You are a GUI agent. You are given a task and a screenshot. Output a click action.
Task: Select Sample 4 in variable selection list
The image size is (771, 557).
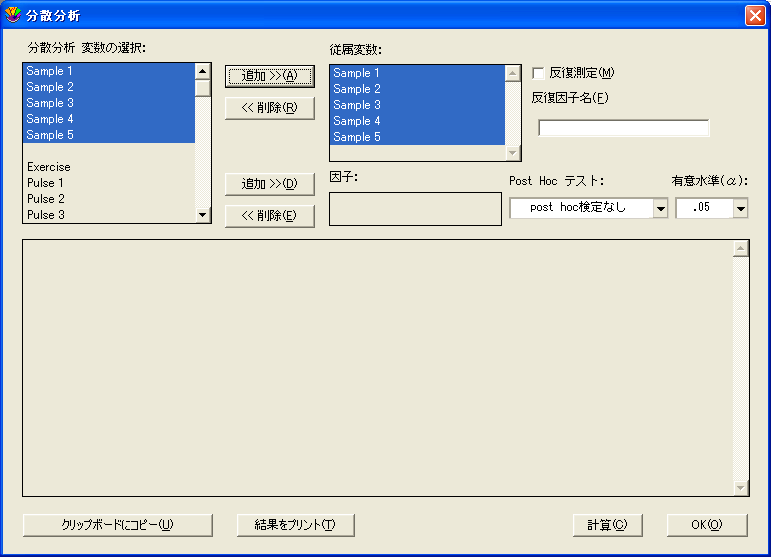pyautogui.click(x=109, y=119)
